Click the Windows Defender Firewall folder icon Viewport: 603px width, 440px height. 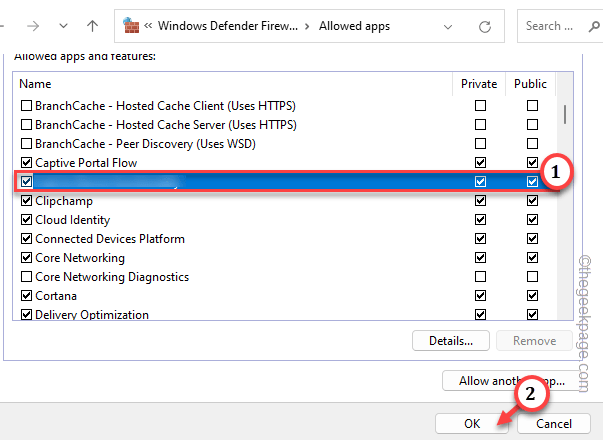tap(131, 25)
